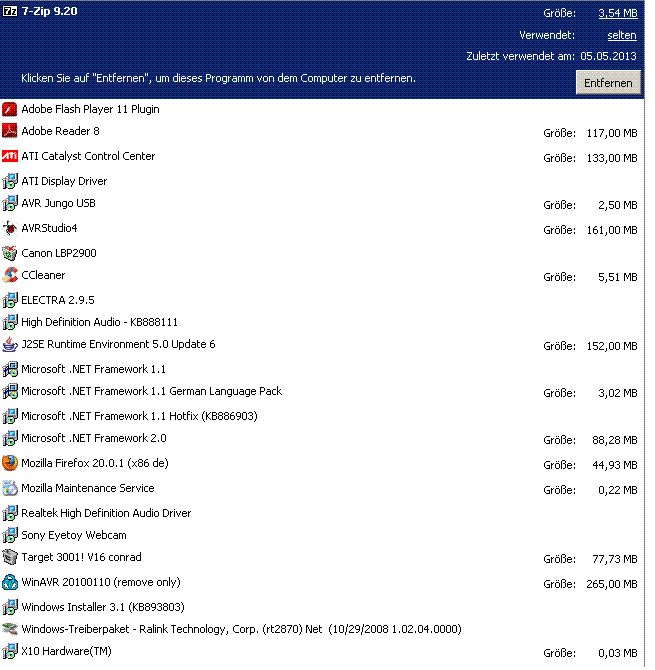655x670 pixels.
Task: Click the CCleaner icon
Action: click(9, 275)
